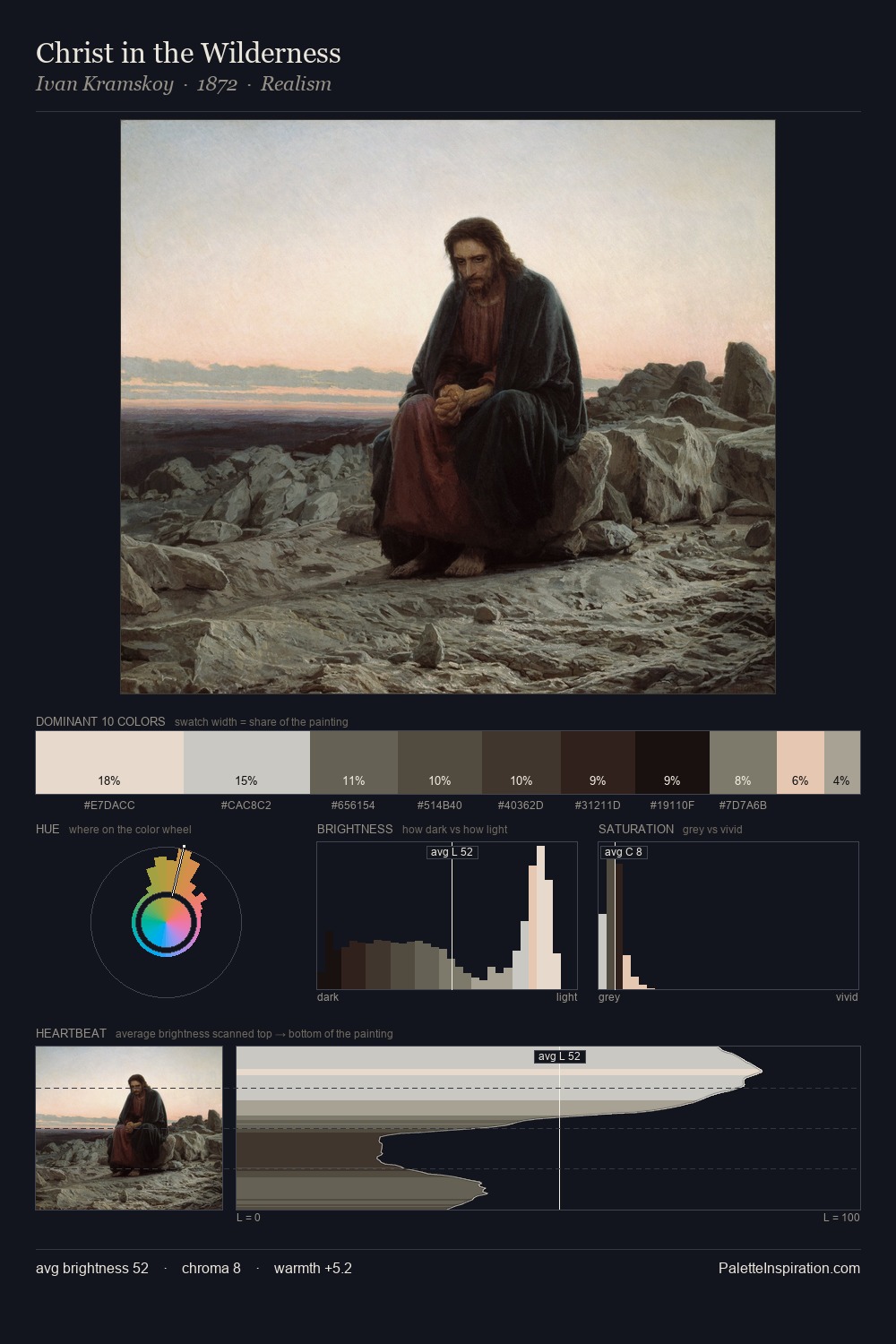Screen dimensions: 896x1344
Task: Choose the 9% swatch #19110F
Action: pyautogui.click(x=672, y=762)
